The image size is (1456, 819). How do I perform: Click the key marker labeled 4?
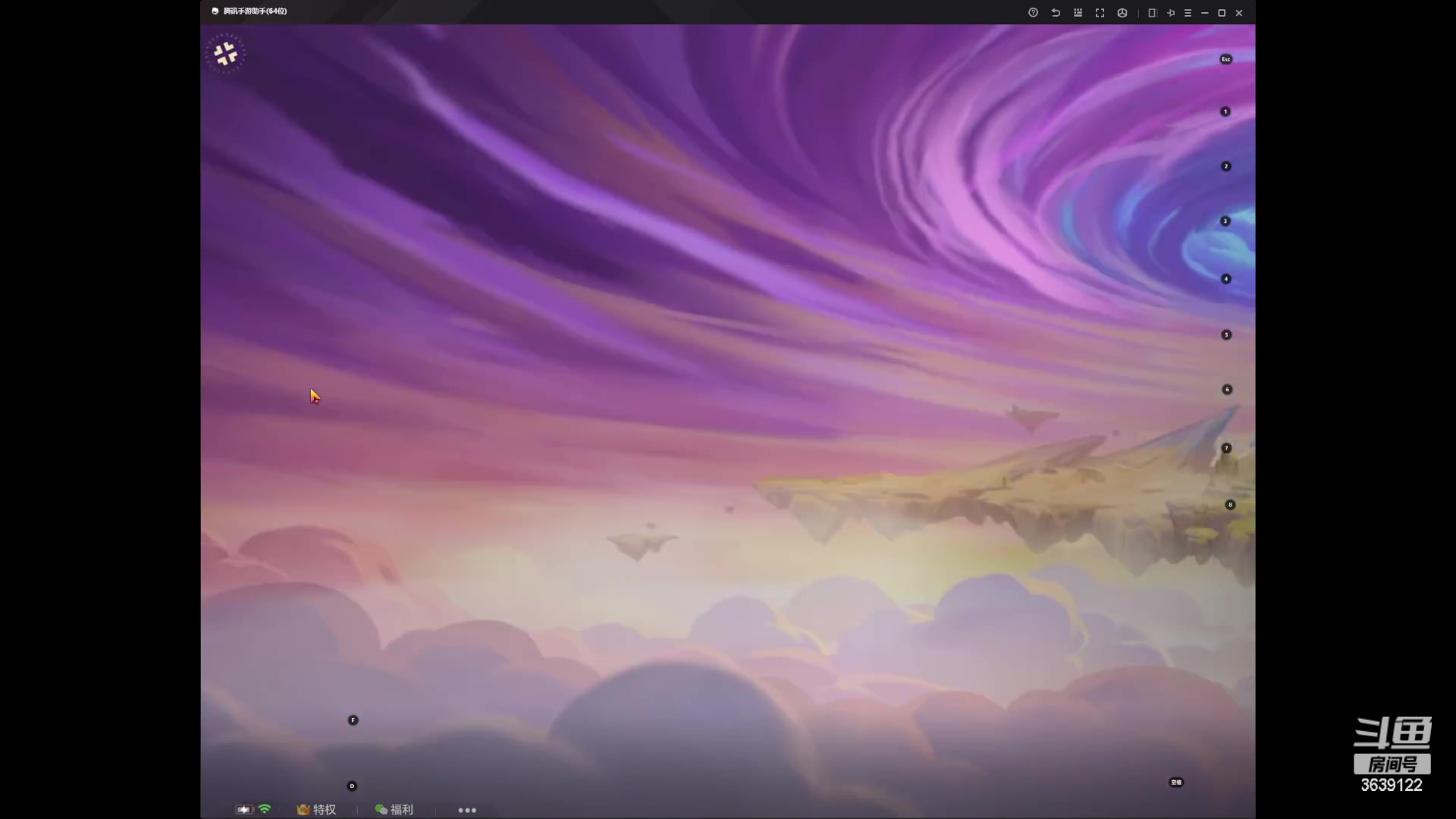(1225, 279)
